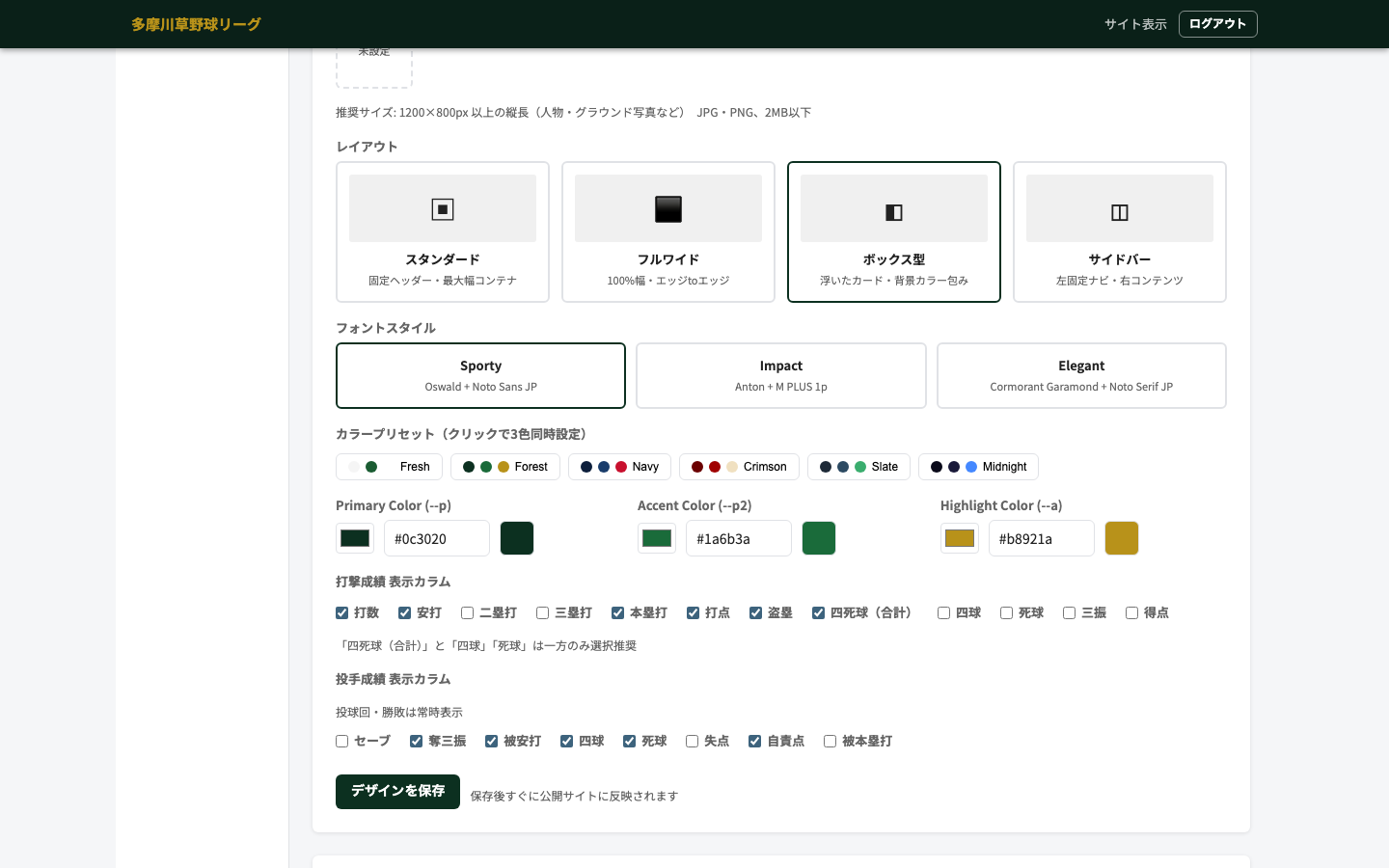
Task: Click the gold highlight preview swatch
Action: click(x=1122, y=538)
